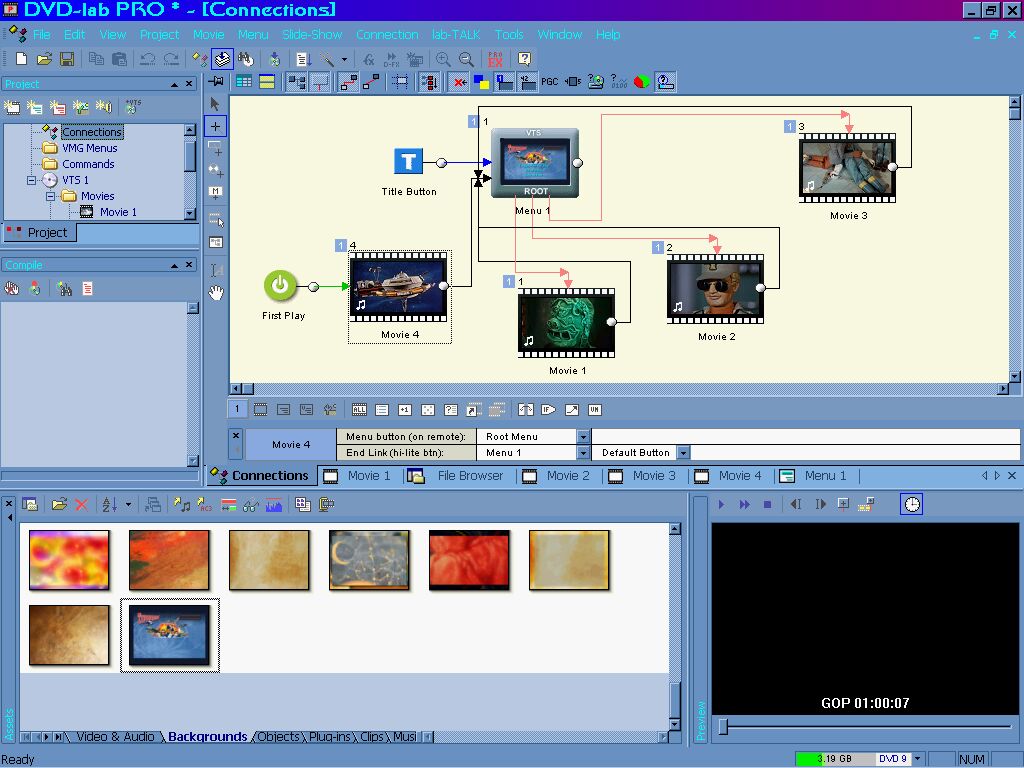The height and width of the screenshot is (768, 1024).
Task: Open the lab-TALK menu
Action: [x=456, y=35]
